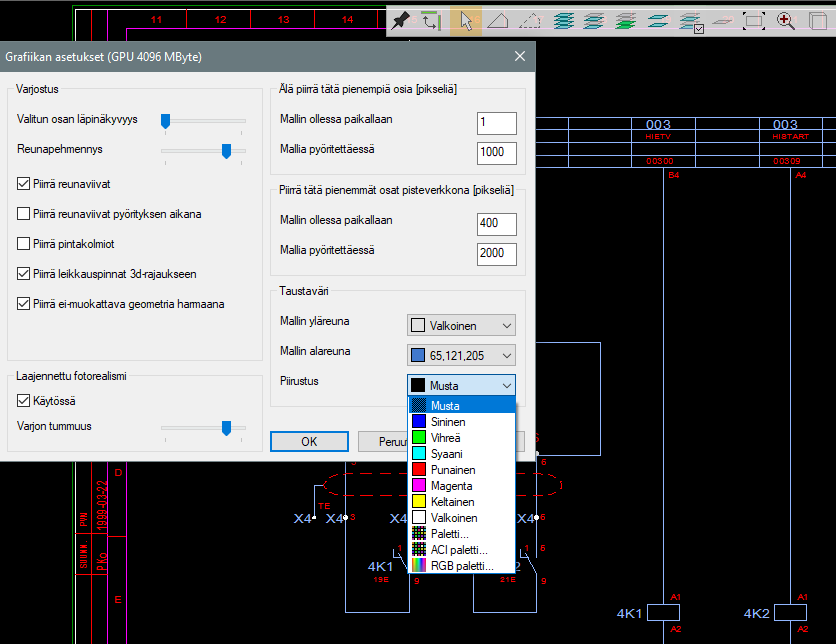The height and width of the screenshot is (644, 836).
Task: Close the Grafiikan asetukset dialog
Action: point(519,57)
